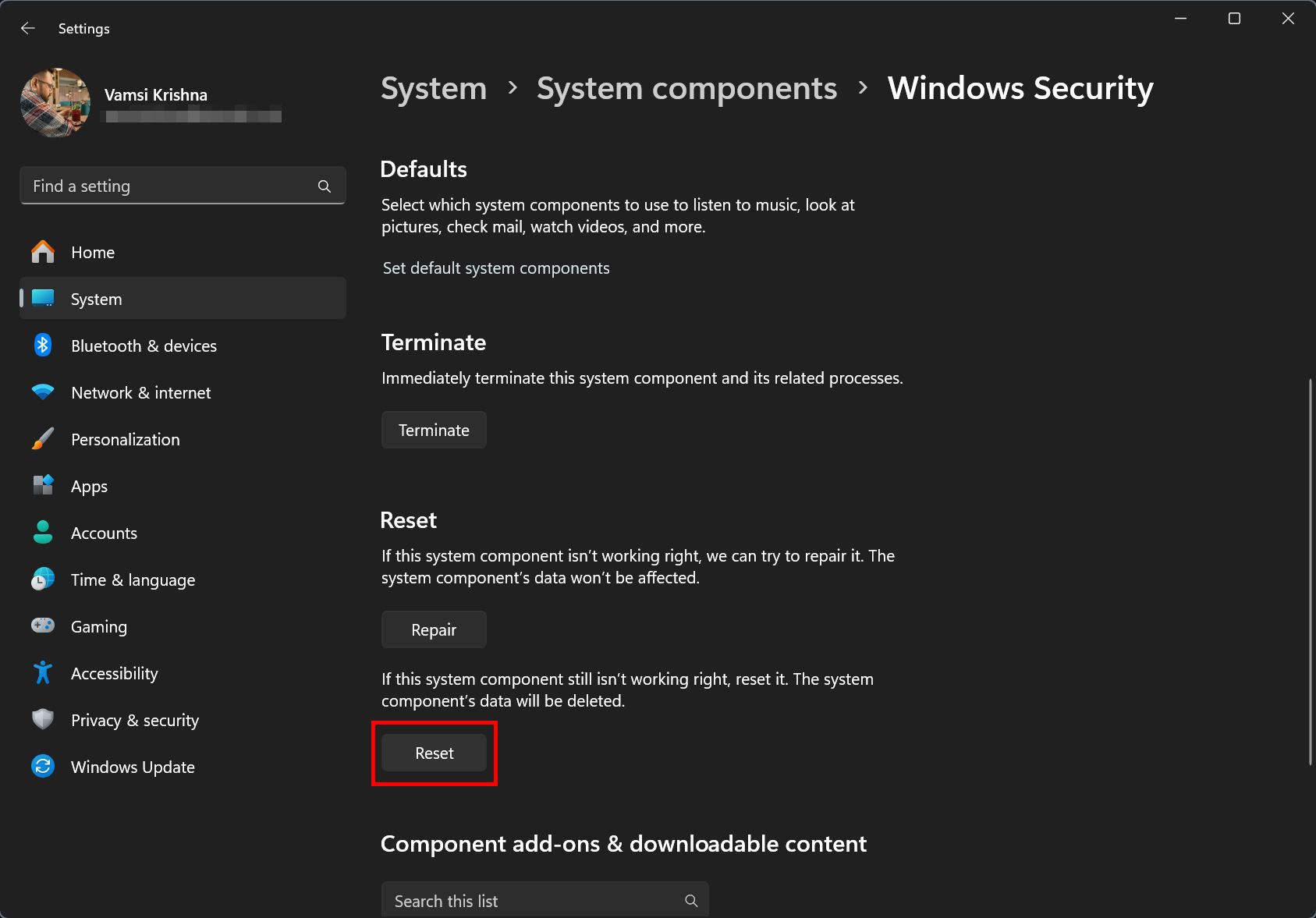
Task: Close the Settings window
Action: 1288,19
